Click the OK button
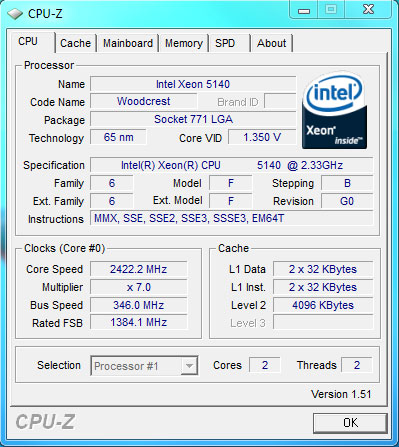Viewport: 399px width, 447px height. coord(350,423)
